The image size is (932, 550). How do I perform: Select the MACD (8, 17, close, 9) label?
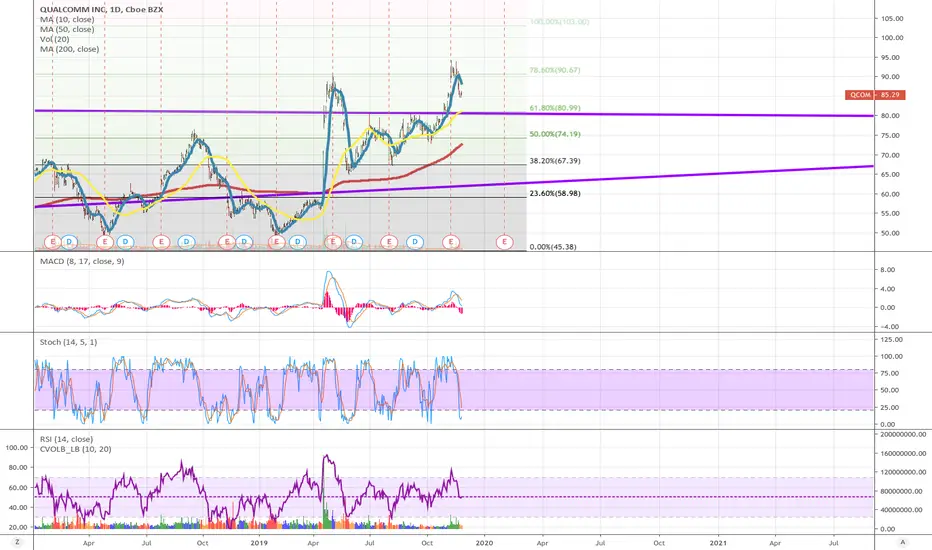coord(82,261)
